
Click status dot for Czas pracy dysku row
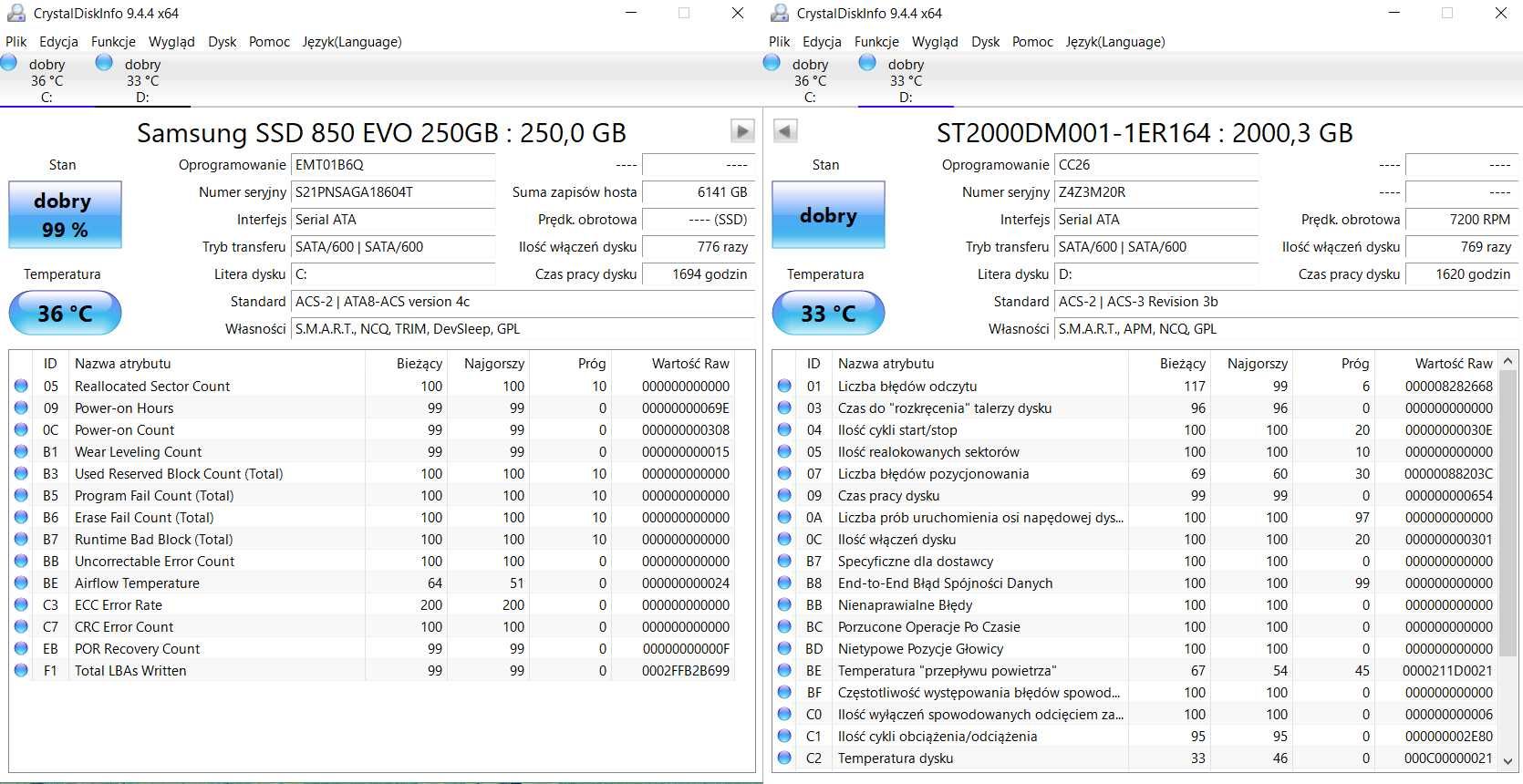[x=784, y=495]
